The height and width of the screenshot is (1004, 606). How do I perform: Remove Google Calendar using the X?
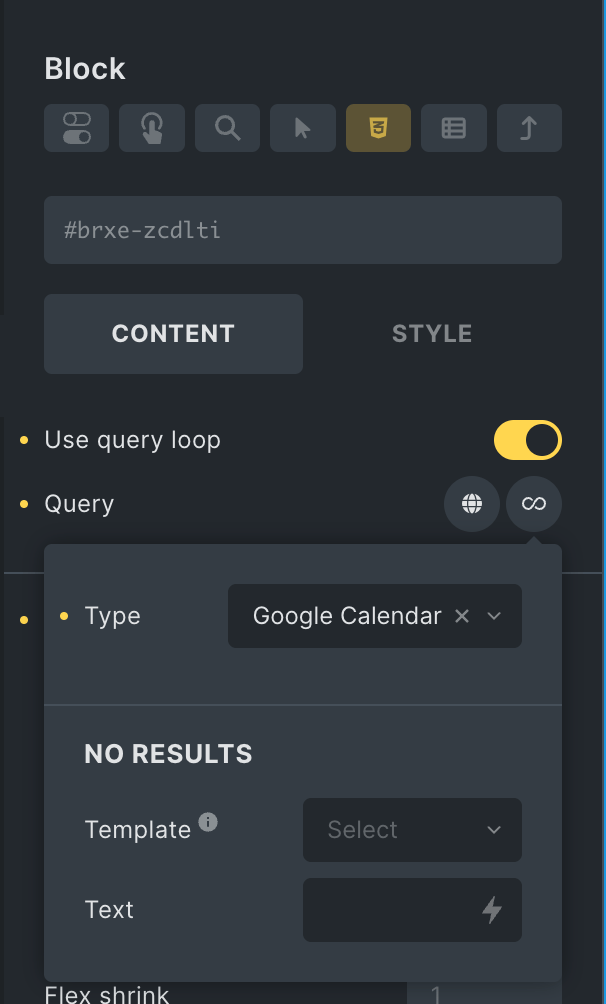click(461, 616)
